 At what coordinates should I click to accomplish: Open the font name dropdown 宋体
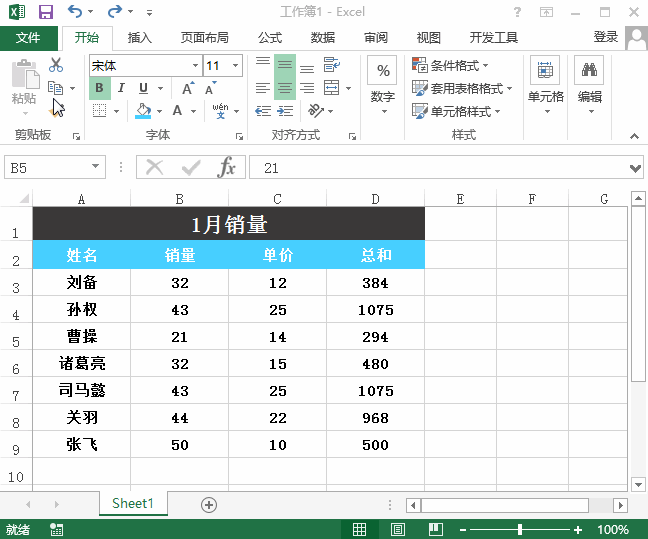click(x=195, y=65)
